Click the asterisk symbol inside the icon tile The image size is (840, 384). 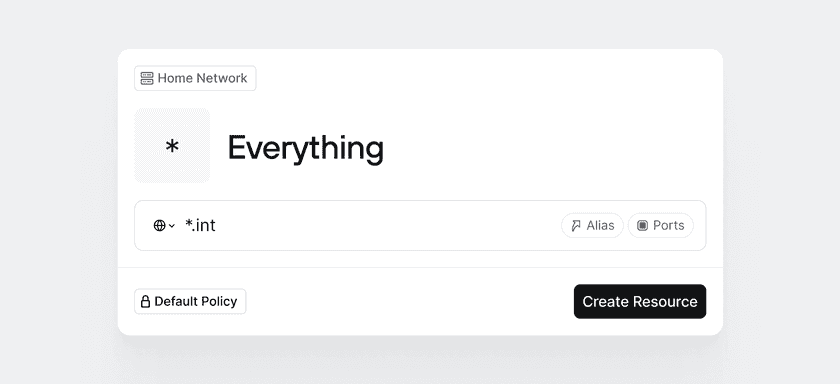tap(172, 146)
